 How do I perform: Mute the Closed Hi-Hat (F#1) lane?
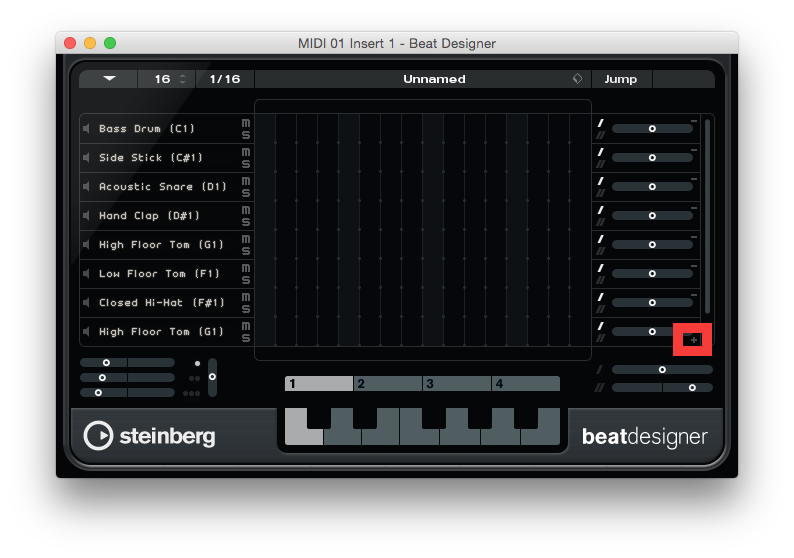coord(246,297)
